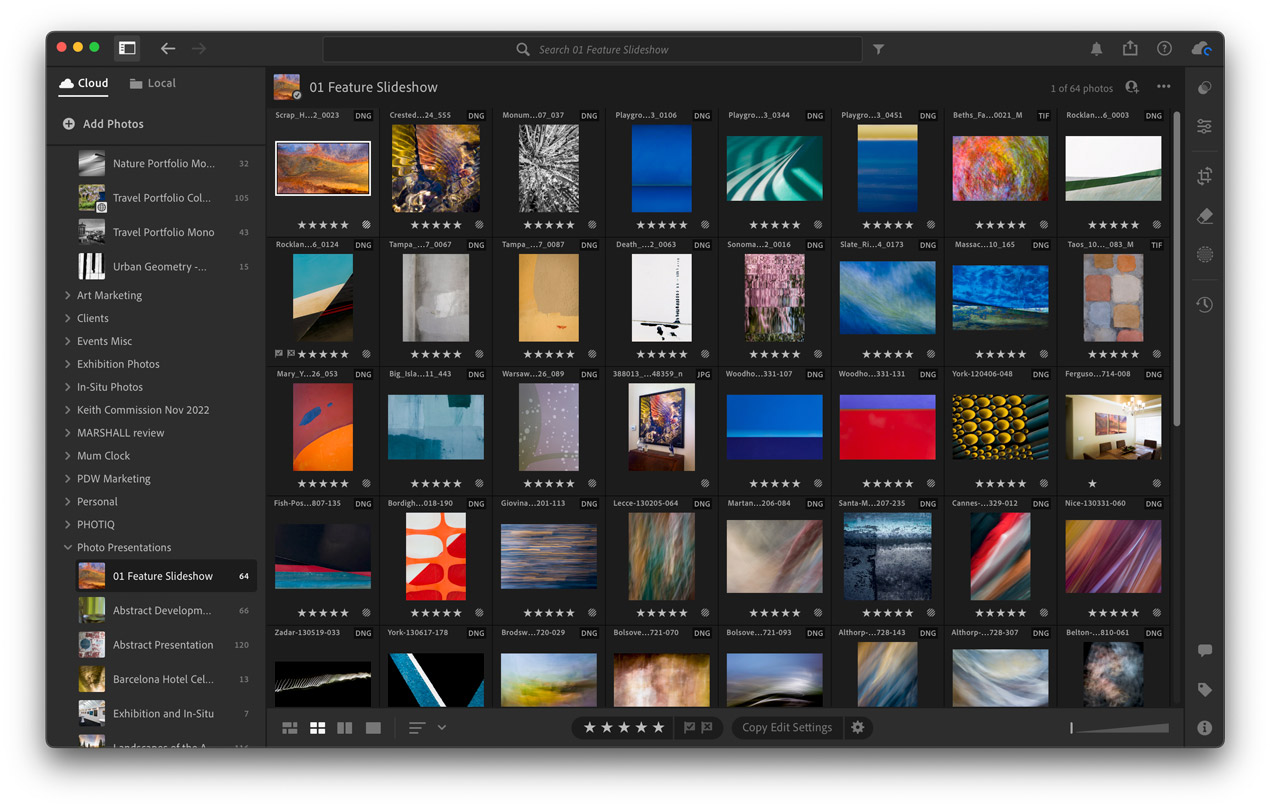Click the sort order icon
Viewport: 1270px width, 808px height.
tap(417, 728)
